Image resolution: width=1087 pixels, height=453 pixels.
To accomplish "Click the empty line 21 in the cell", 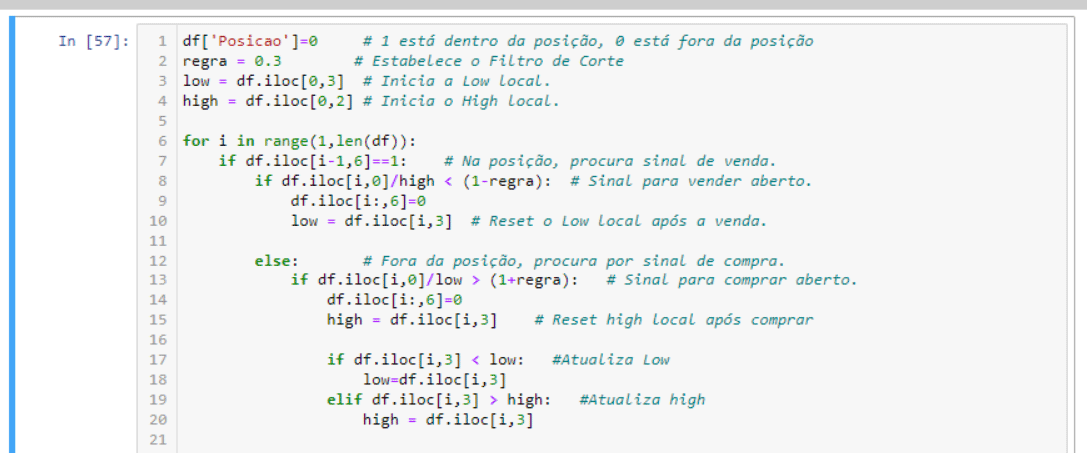I will click(x=500, y=440).
